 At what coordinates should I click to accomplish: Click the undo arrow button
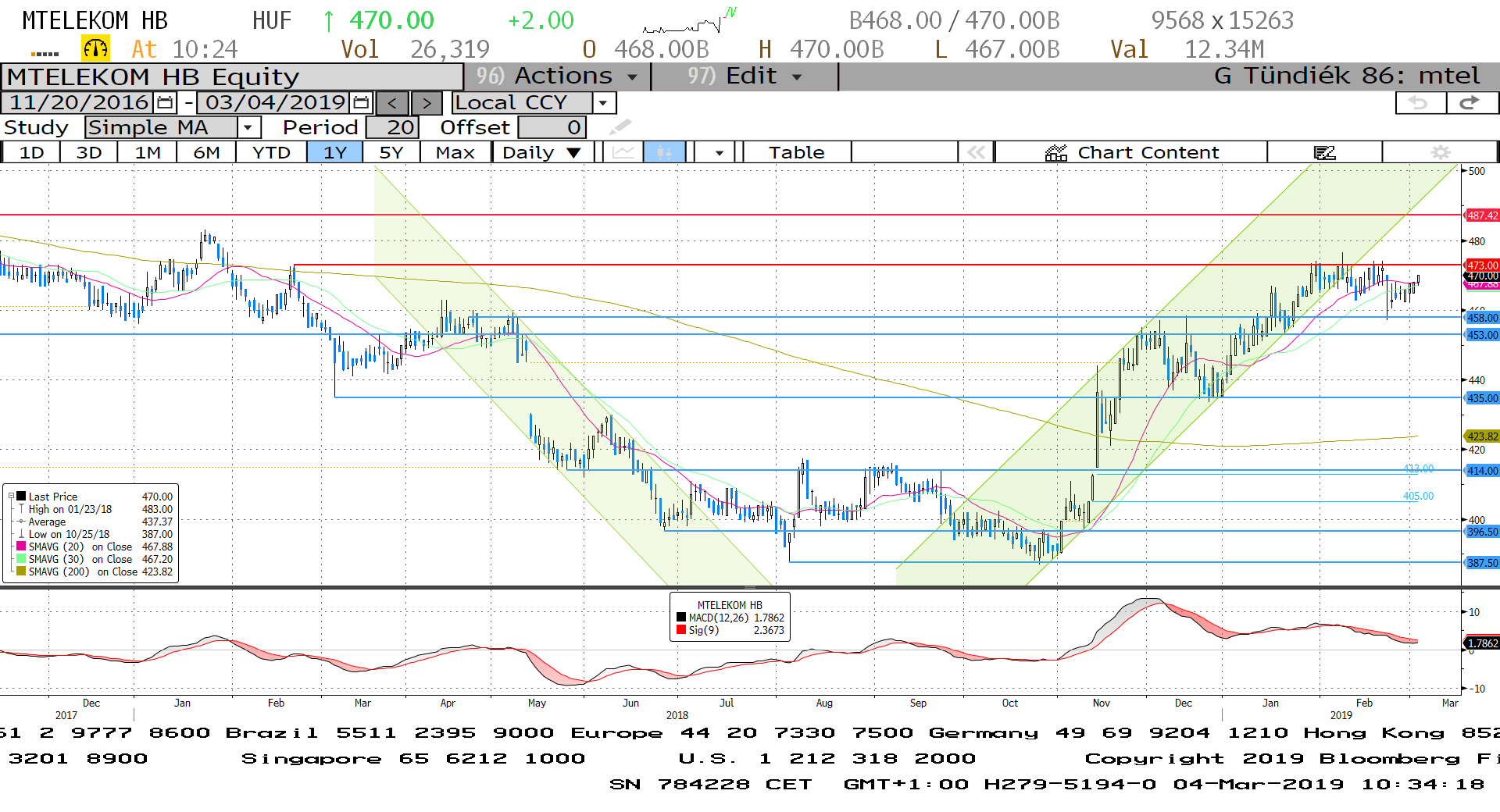point(1419,103)
